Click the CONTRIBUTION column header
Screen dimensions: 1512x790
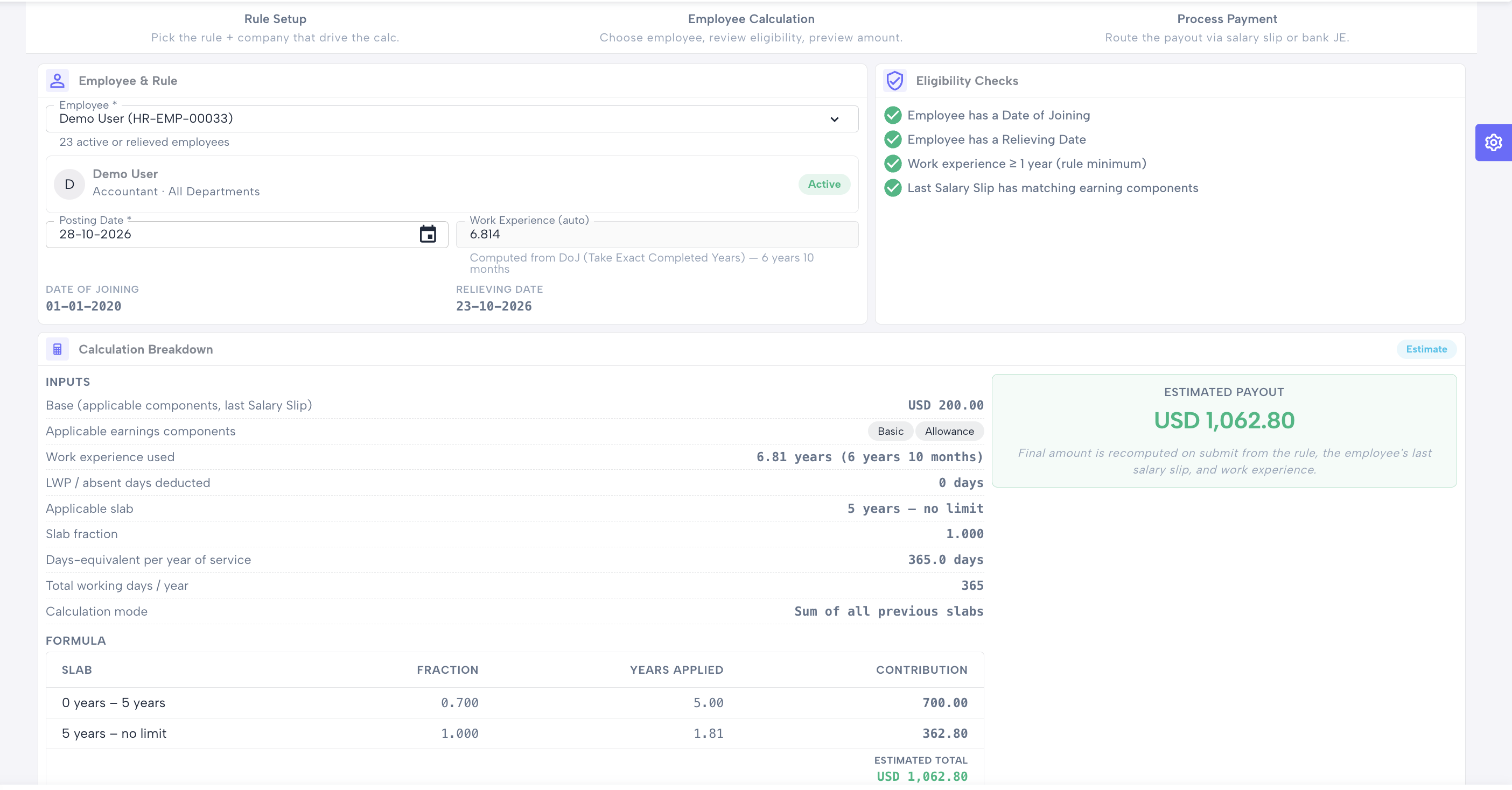point(921,670)
